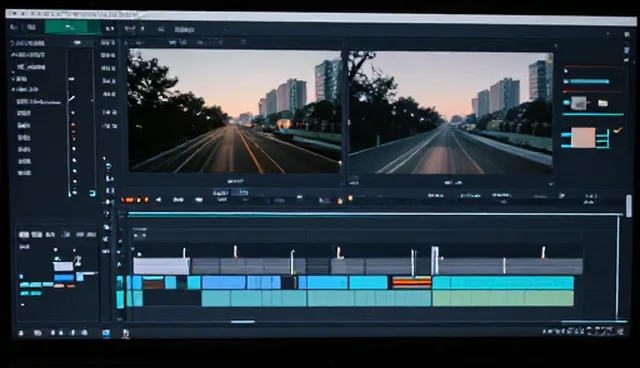Click the teal bracket icon under left panel list

pyautogui.click(x=93, y=193)
